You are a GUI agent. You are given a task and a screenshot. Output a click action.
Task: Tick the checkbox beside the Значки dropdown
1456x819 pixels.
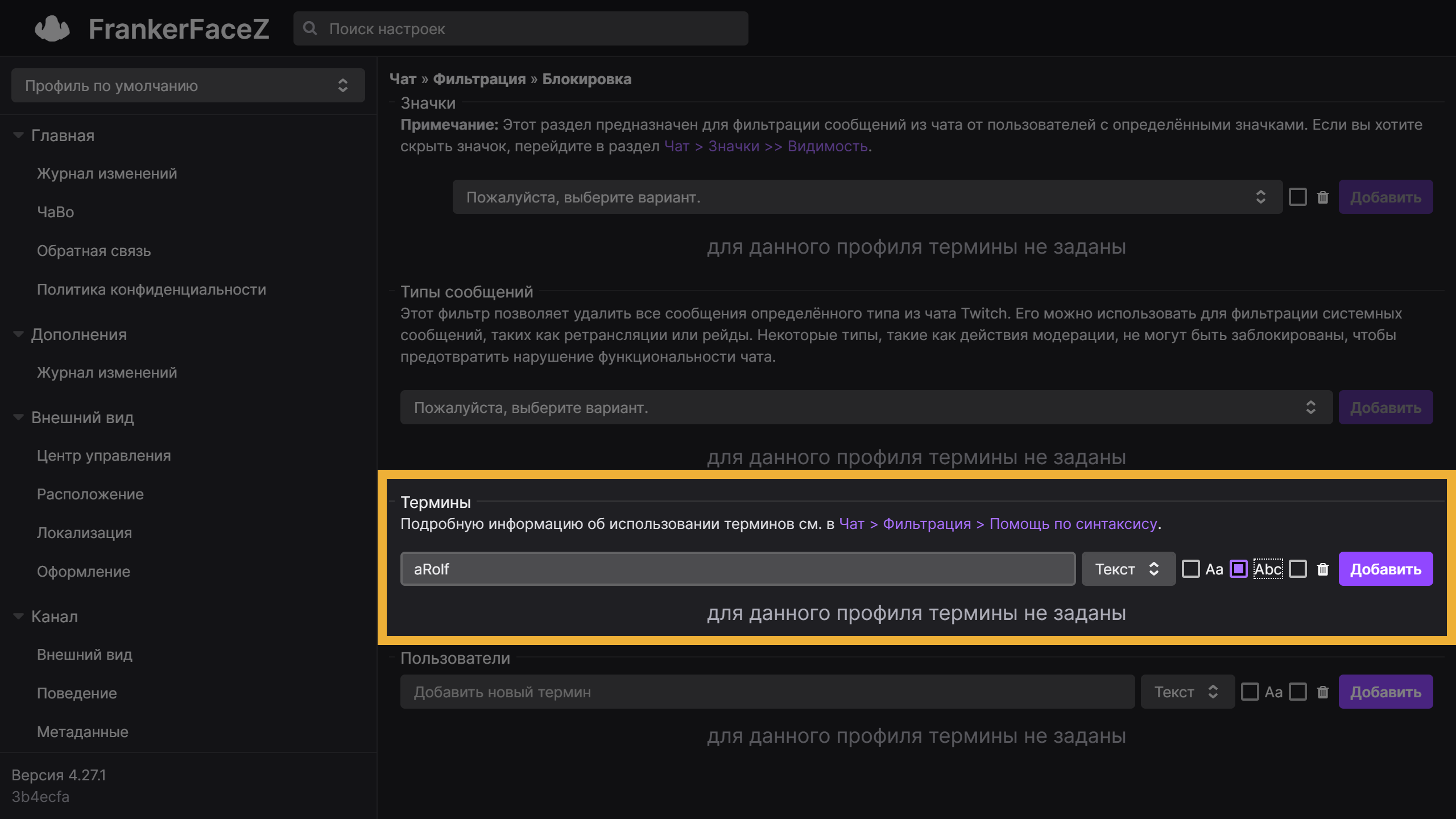click(1298, 197)
